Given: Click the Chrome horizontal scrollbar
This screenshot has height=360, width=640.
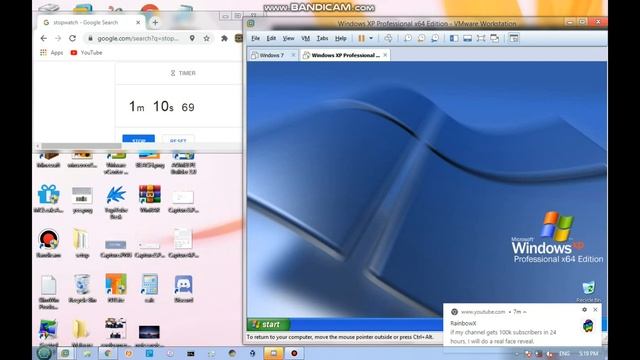Looking at the screenshot, I should click(x=81, y=146).
